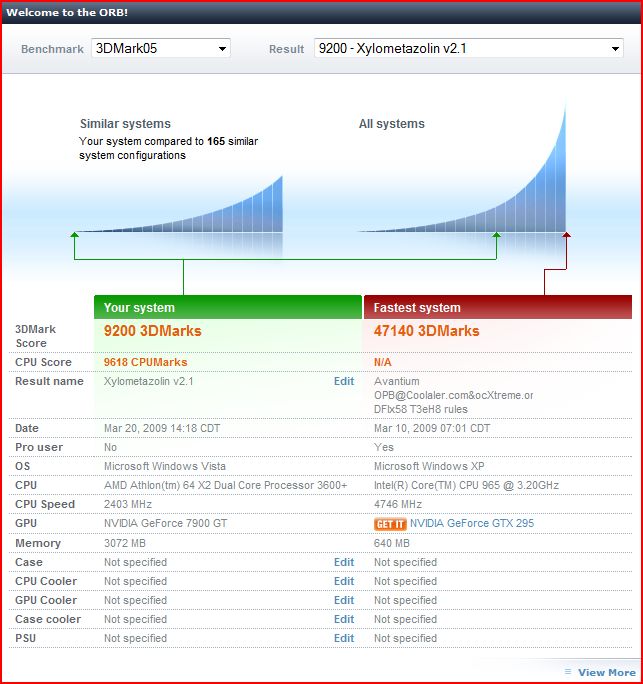Click Microsoft Windows Vista OS value
643x684 pixels.
pos(165,466)
